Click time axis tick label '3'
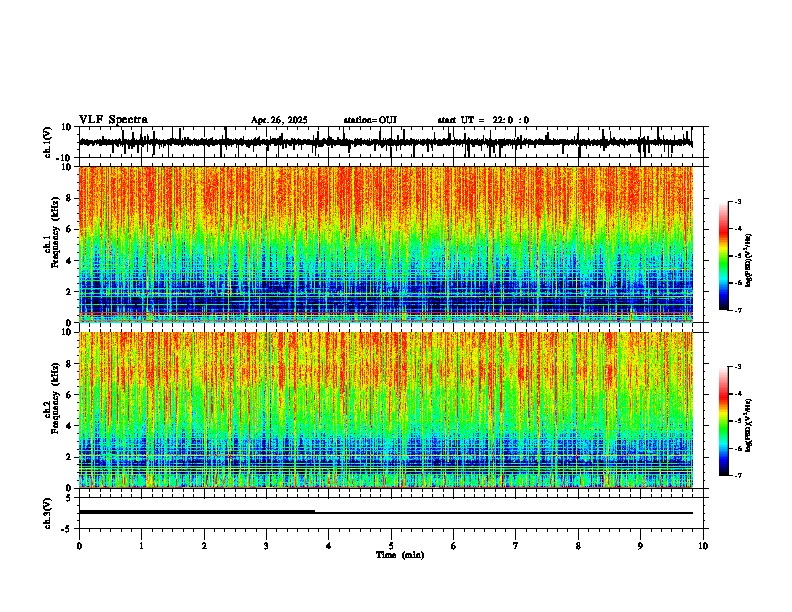This screenshot has height=612, width=792. tap(266, 546)
